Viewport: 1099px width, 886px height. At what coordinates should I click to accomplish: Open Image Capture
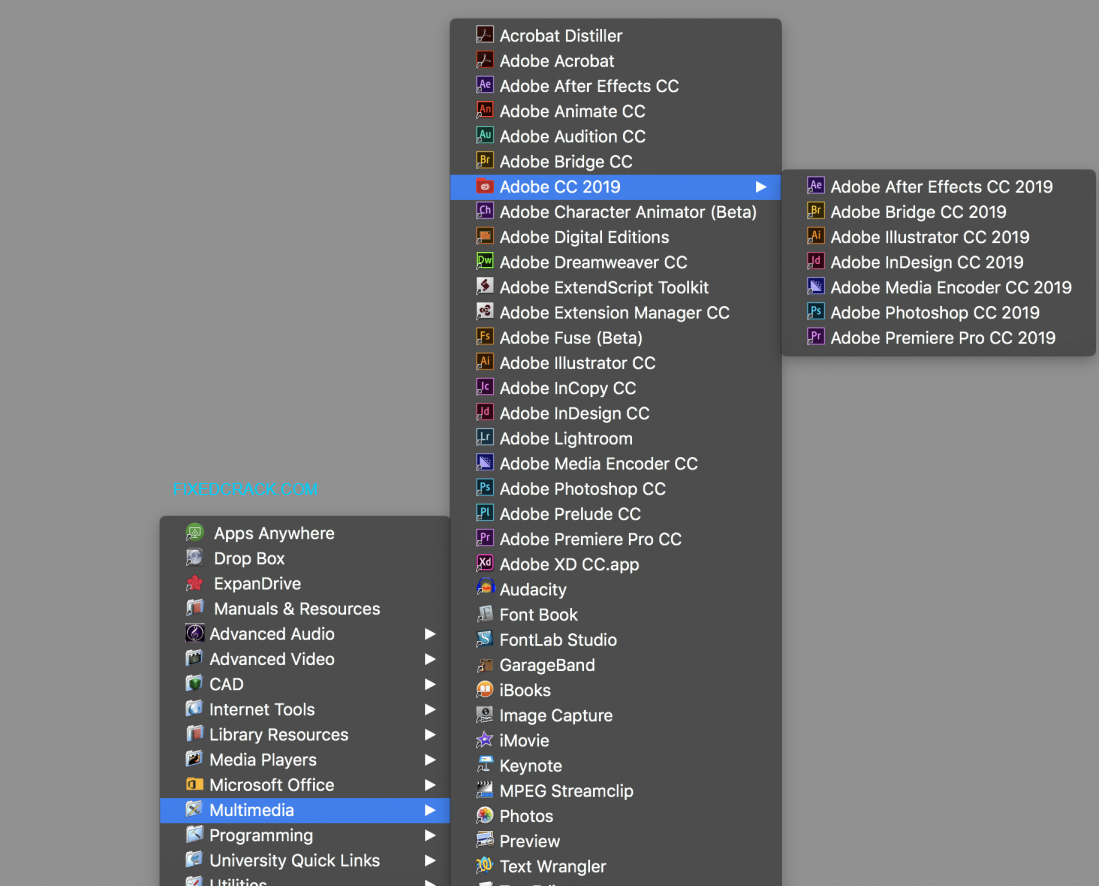click(x=615, y=716)
